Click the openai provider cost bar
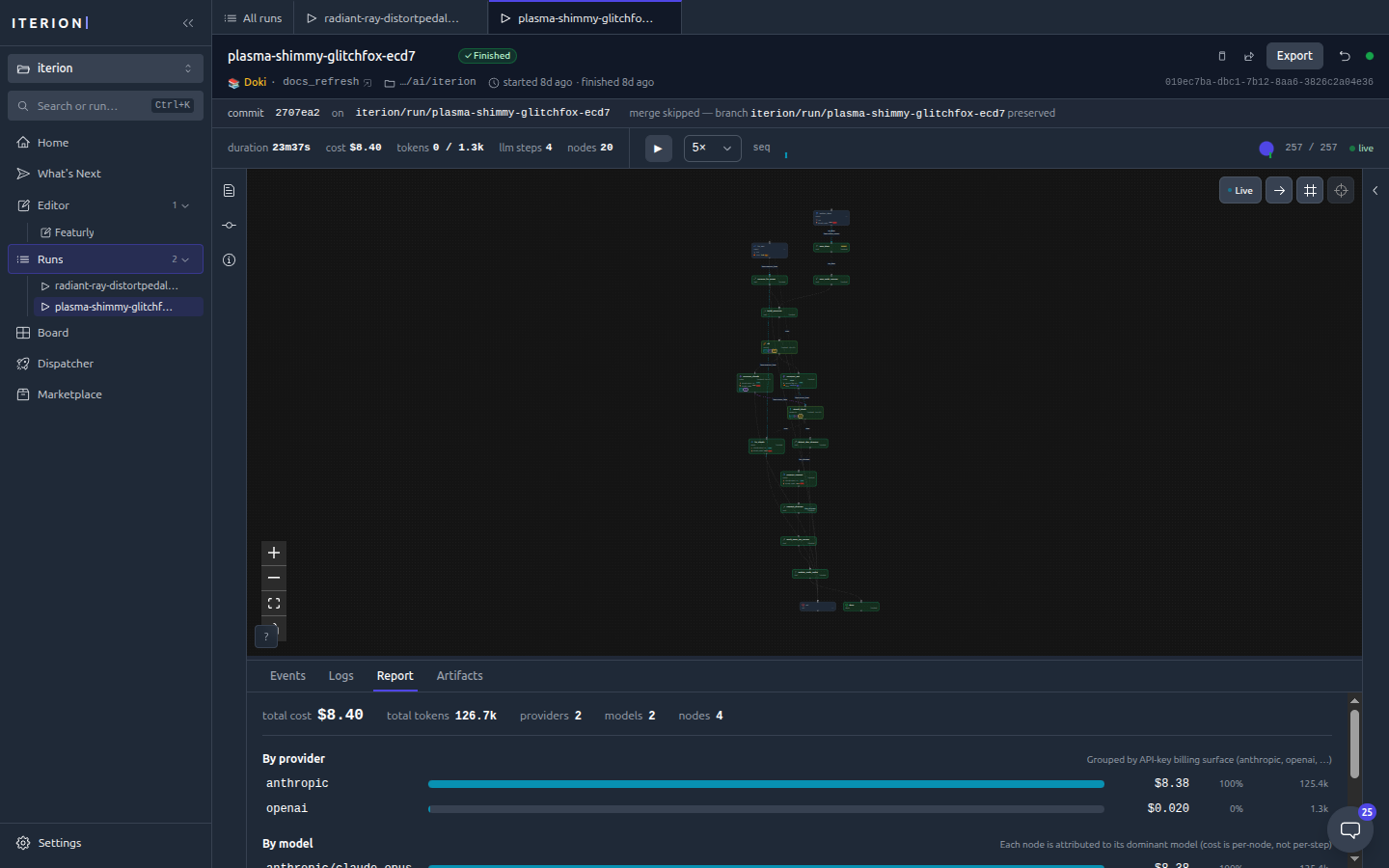This screenshot has height=868, width=1389. [766, 809]
